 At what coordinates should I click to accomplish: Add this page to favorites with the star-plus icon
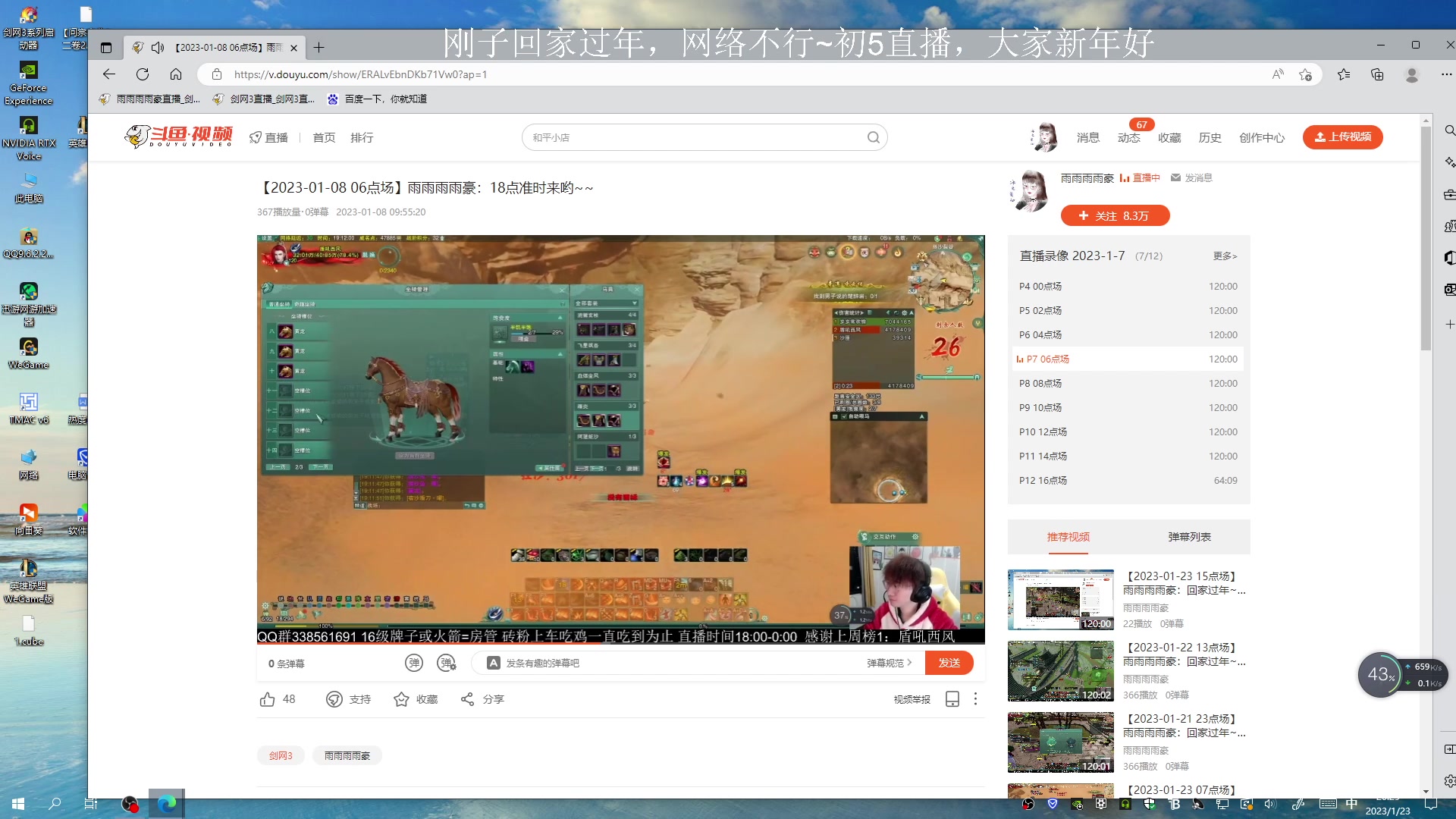pyautogui.click(x=1305, y=74)
